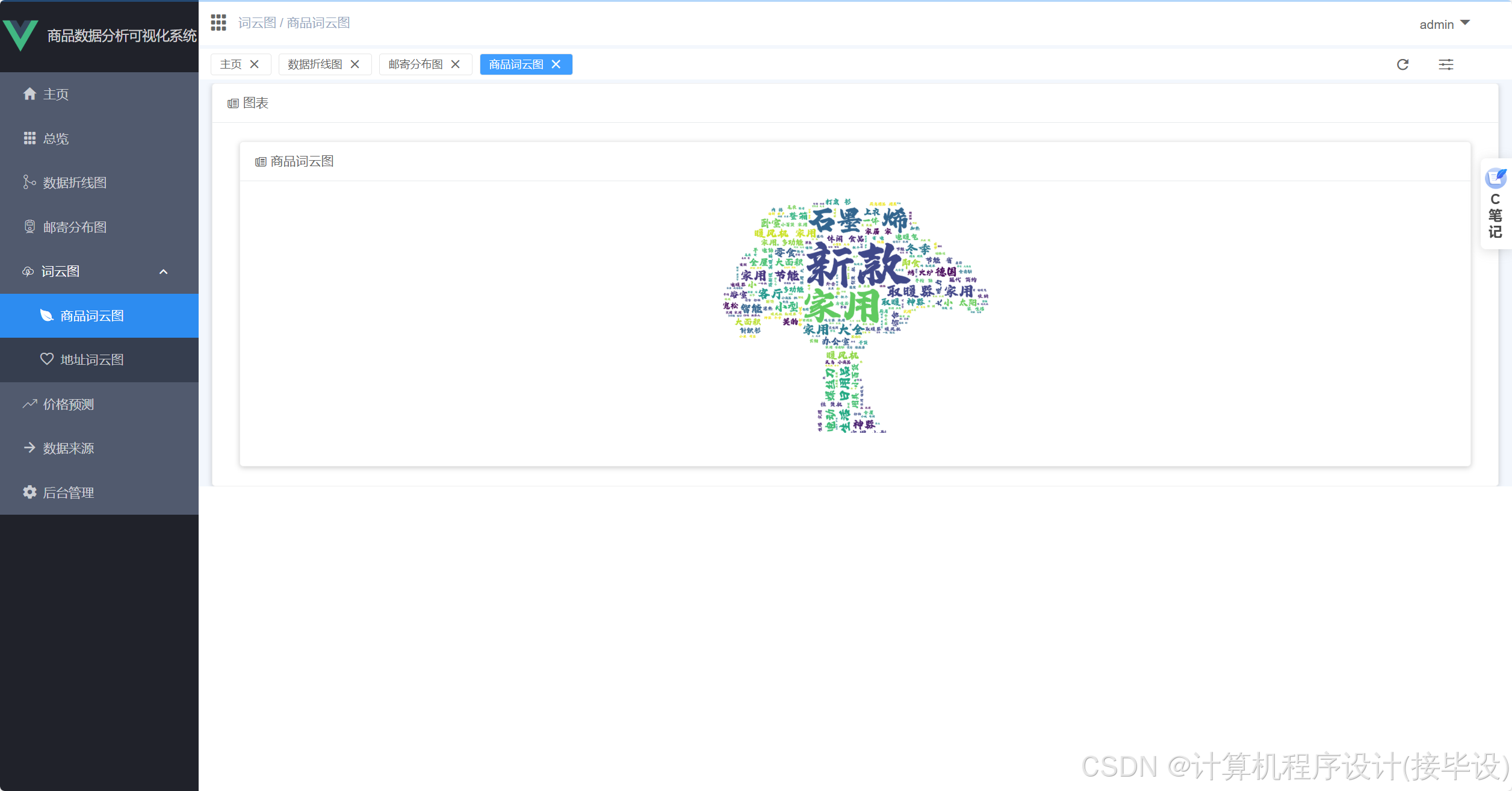The height and width of the screenshot is (791, 1512).
Task: Close the 主页 tab with its X
Action: tap(255, 64)
